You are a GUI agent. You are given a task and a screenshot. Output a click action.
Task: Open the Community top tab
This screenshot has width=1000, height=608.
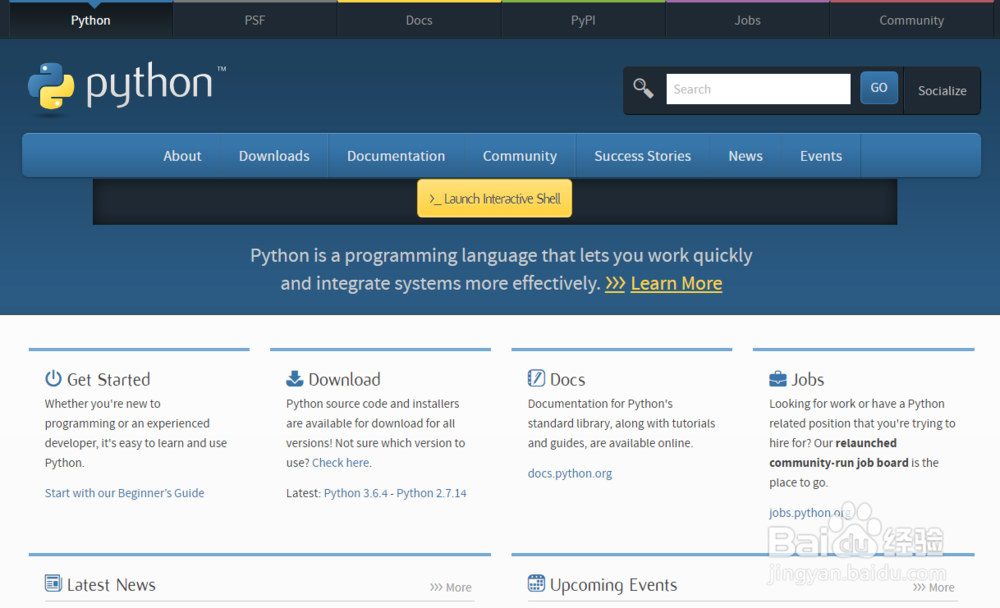click(911, 20)
